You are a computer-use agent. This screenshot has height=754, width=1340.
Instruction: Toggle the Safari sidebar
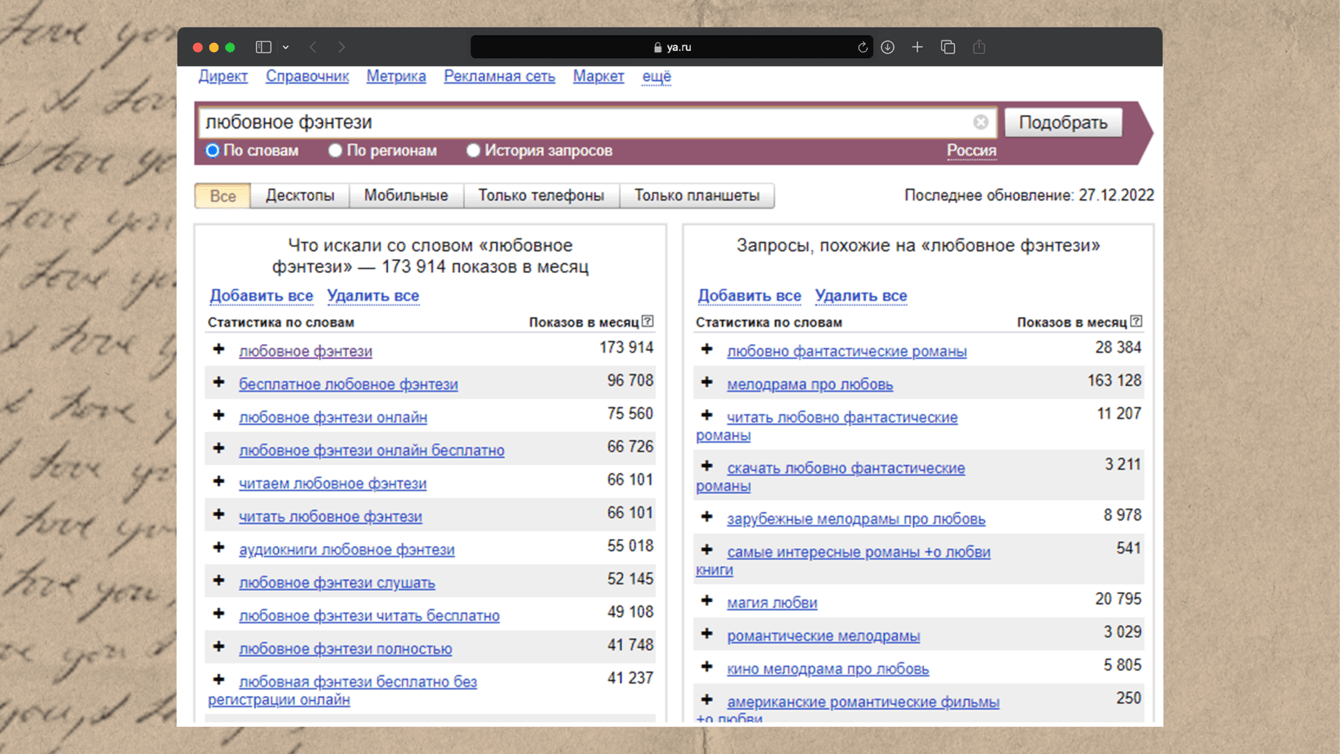point(264,47)
